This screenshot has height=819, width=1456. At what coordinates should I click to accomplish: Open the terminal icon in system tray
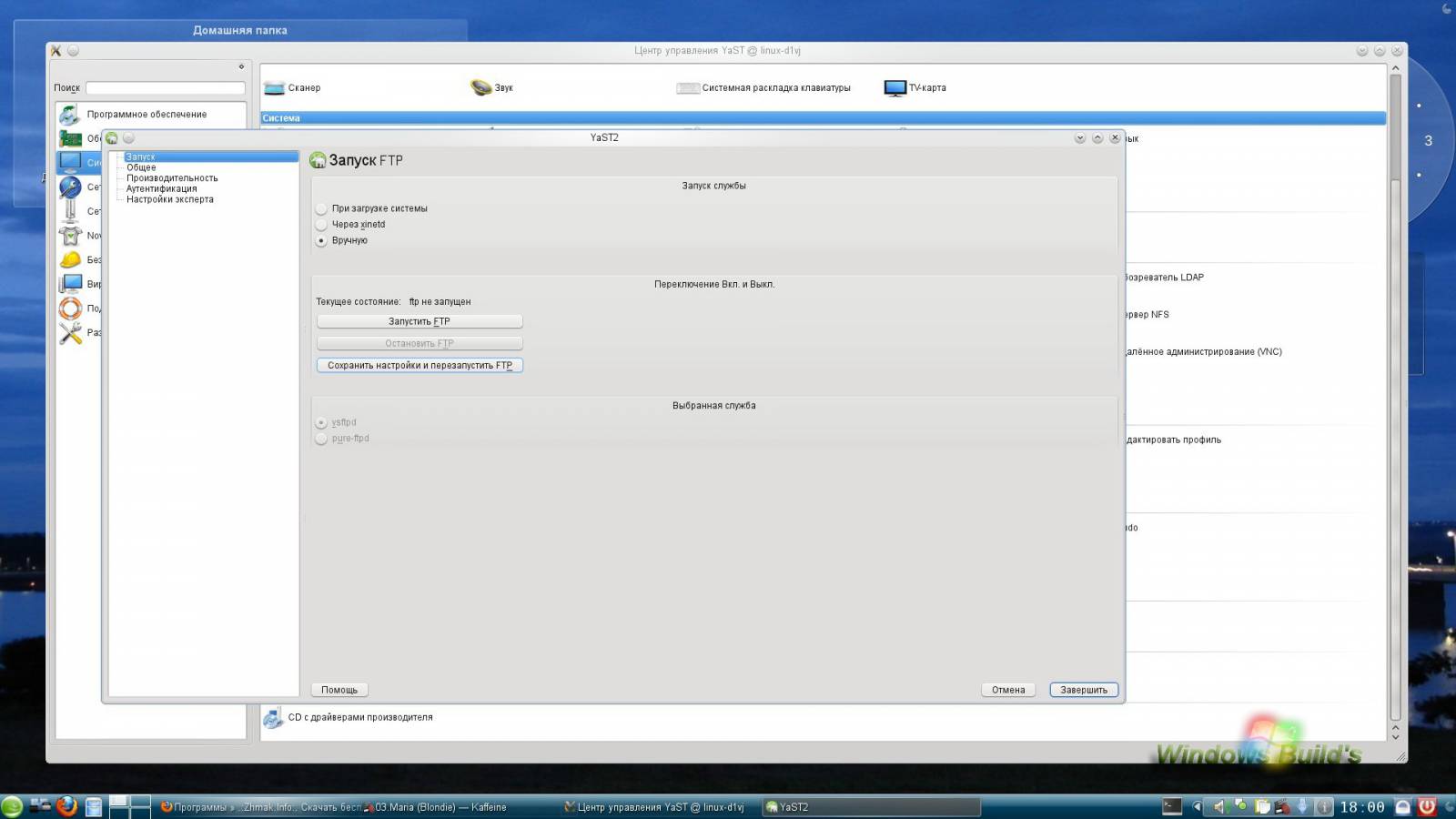click(x=1172, y=806)
